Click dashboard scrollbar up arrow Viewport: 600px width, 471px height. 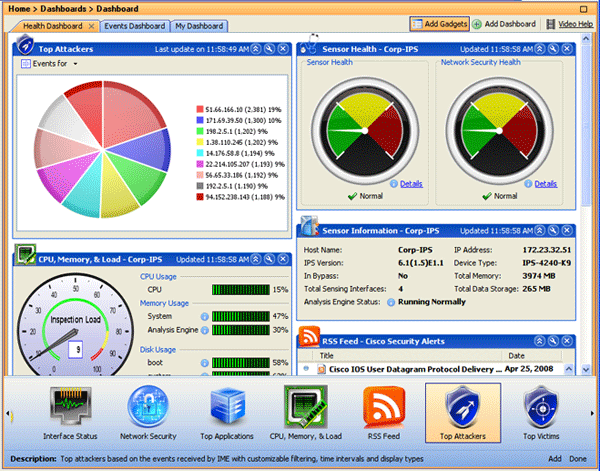tap(586, 39)
